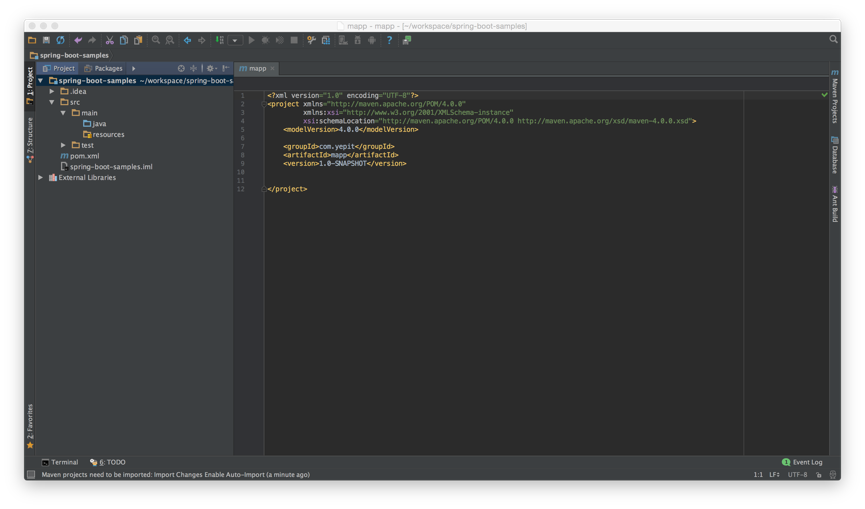Expand the test folder
This screenshot has width=865, height=509.
[63, 145]
